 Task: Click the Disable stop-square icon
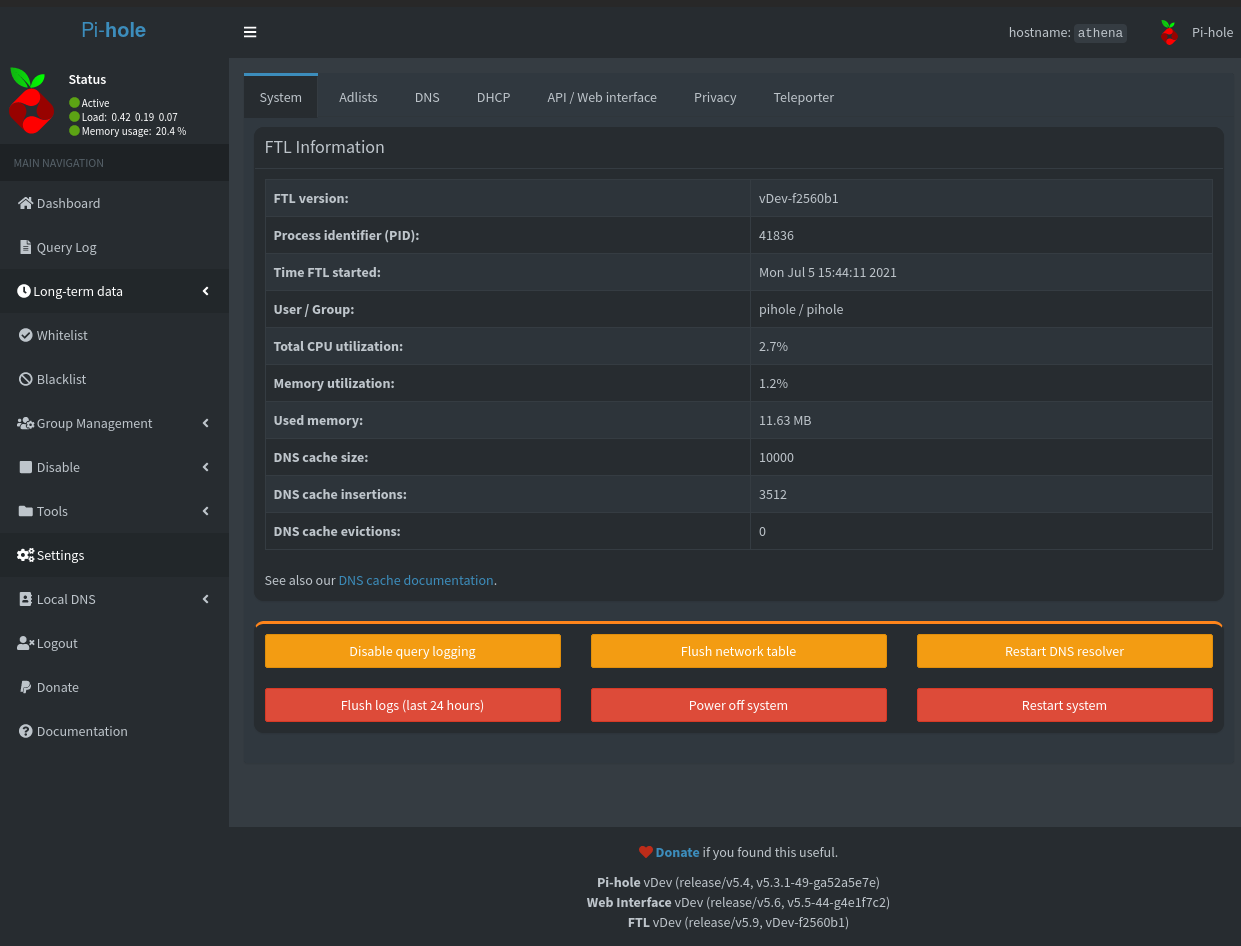click(27, 467)
